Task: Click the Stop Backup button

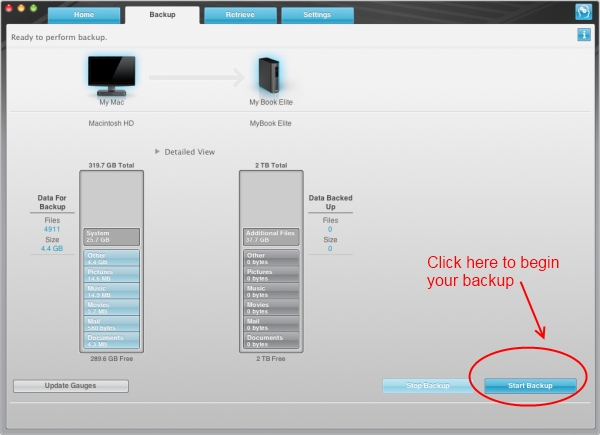Action: pyautogui.click(x=427, y=386)
